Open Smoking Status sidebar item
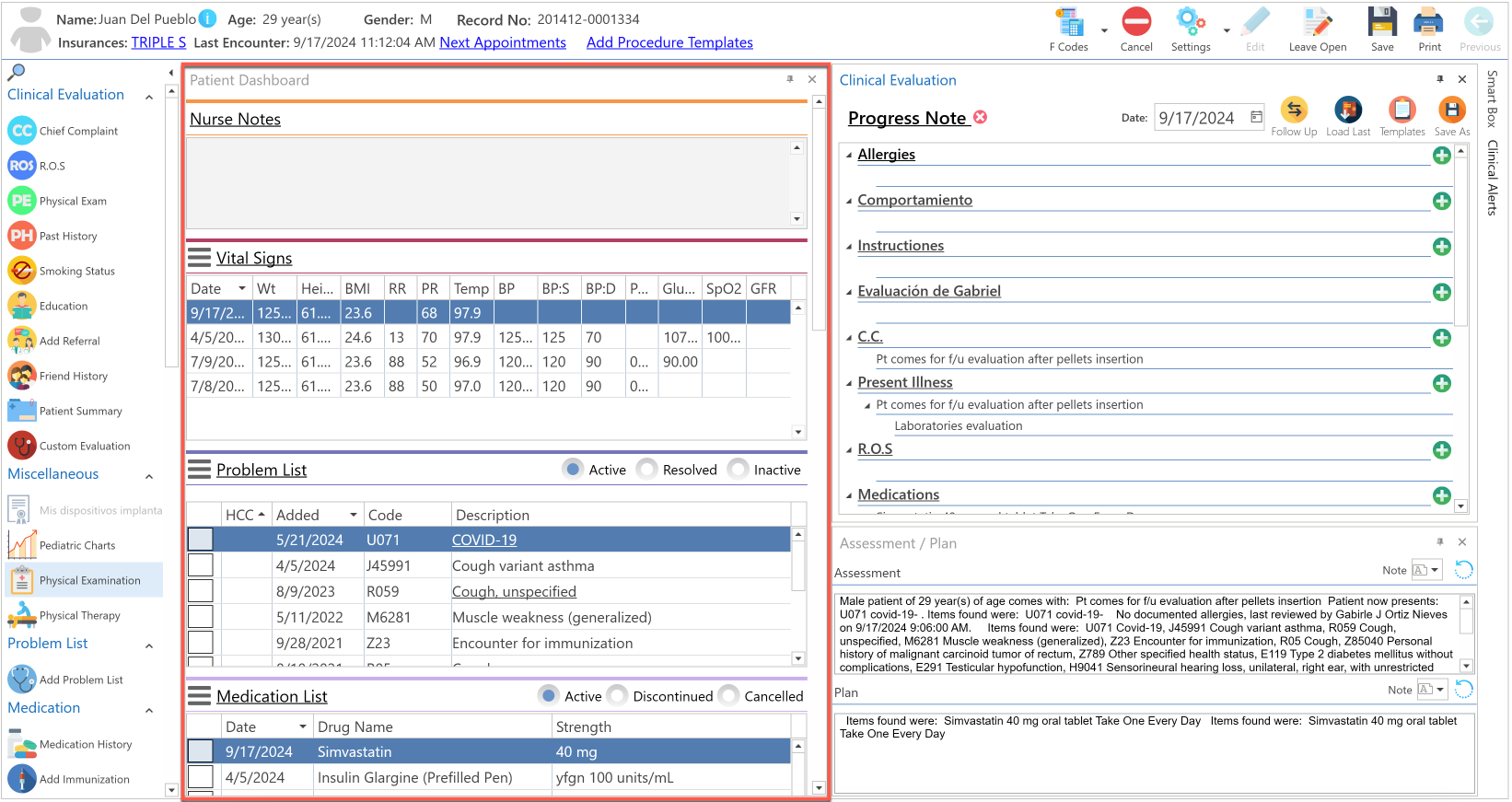Viewport: 1512px width, 802px height. click(x=63, y=271)
